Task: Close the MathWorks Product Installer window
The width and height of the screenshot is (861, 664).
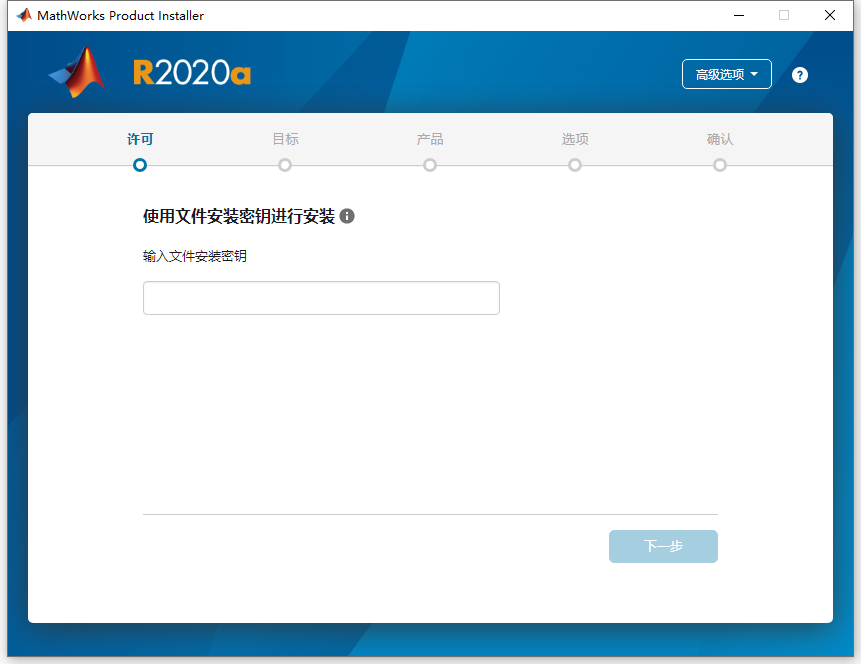Action: coord(830,15)
